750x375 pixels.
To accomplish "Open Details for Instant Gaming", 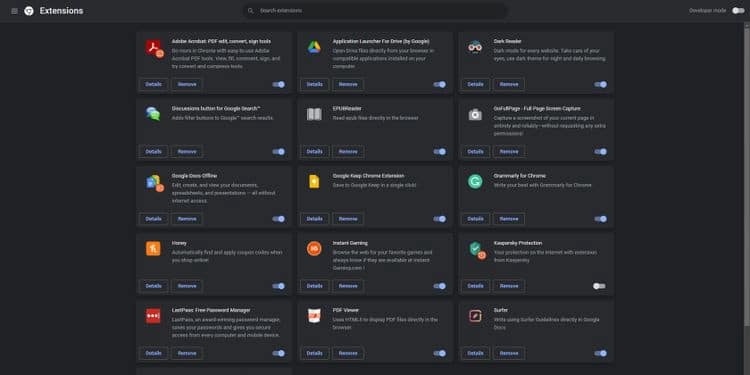I will click(315, 286).
